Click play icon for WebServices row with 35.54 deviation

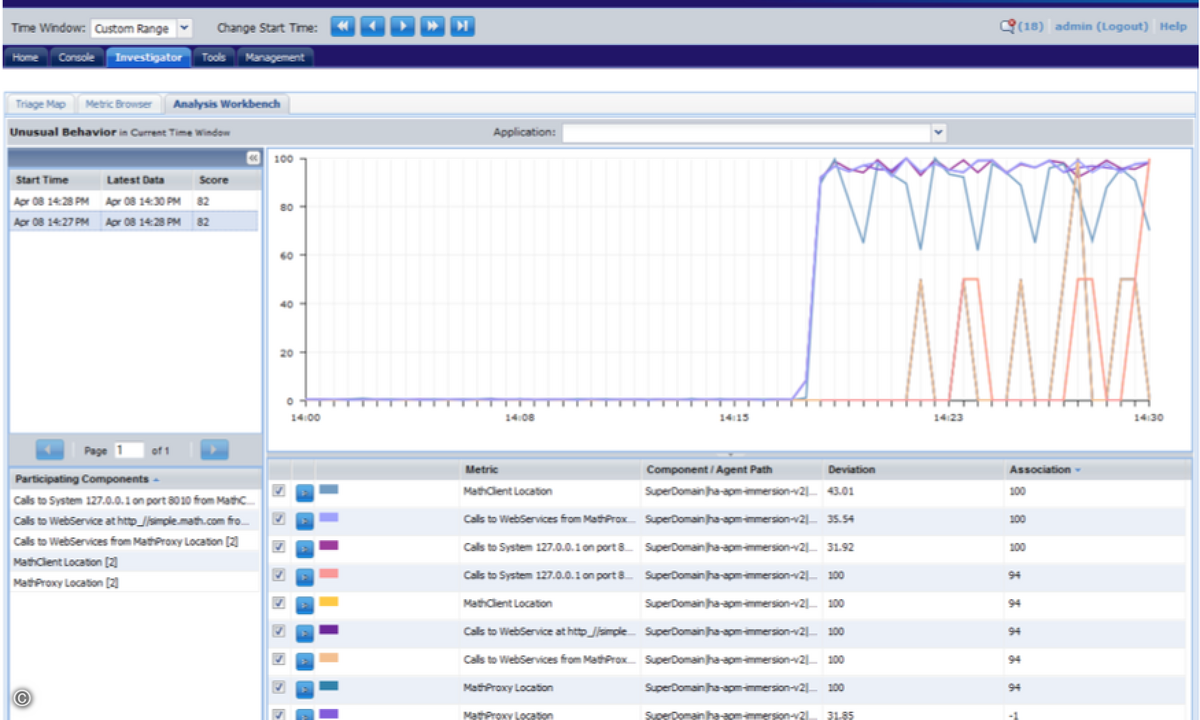click(x=305, y=520)
